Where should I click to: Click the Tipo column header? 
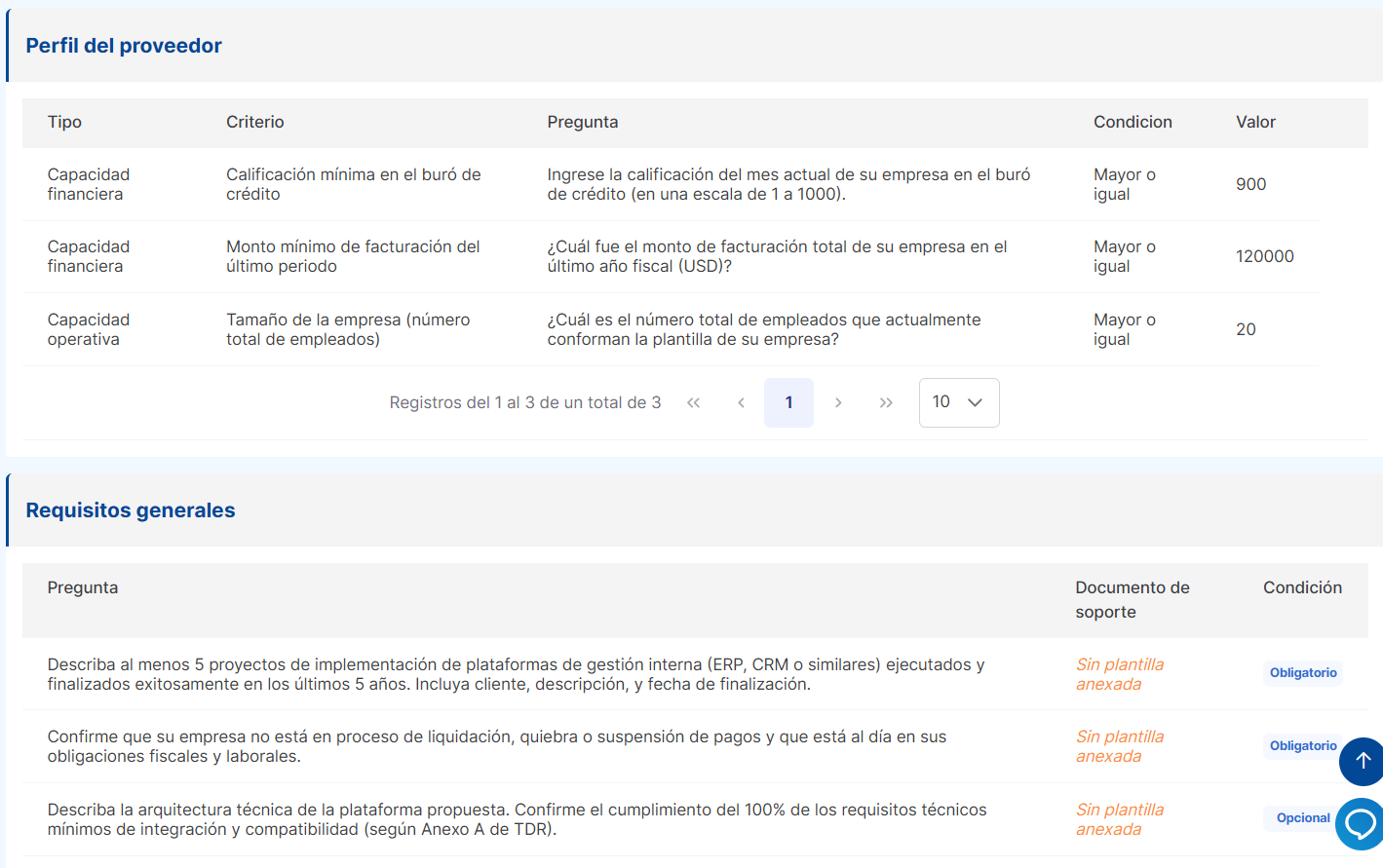(x=64, y=122)
